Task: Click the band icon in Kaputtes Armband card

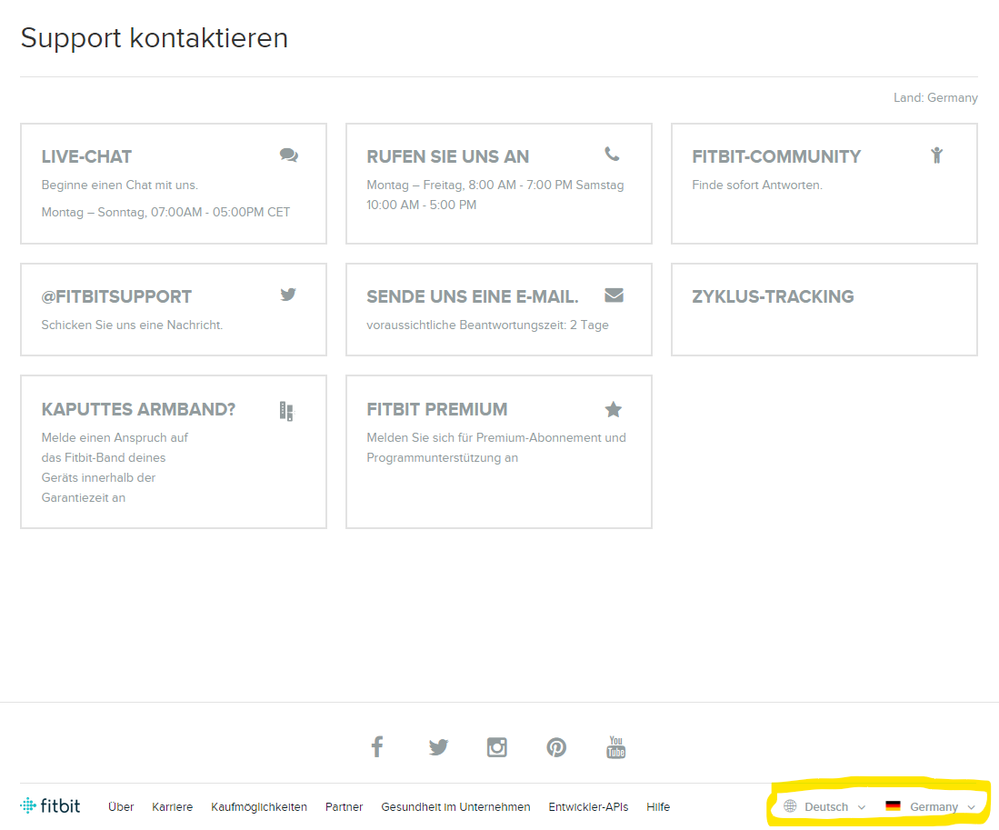Action: coord(287,411)
